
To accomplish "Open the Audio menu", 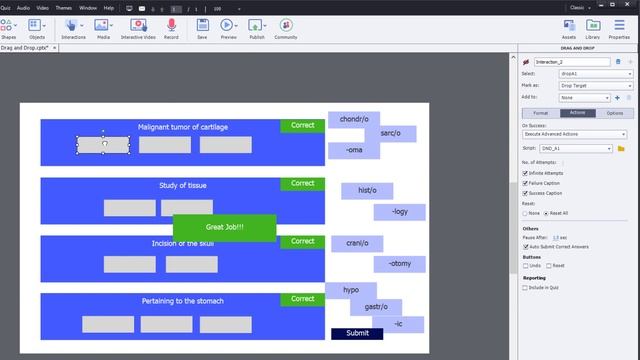I will pyautogui.click(x=23, y=8).
